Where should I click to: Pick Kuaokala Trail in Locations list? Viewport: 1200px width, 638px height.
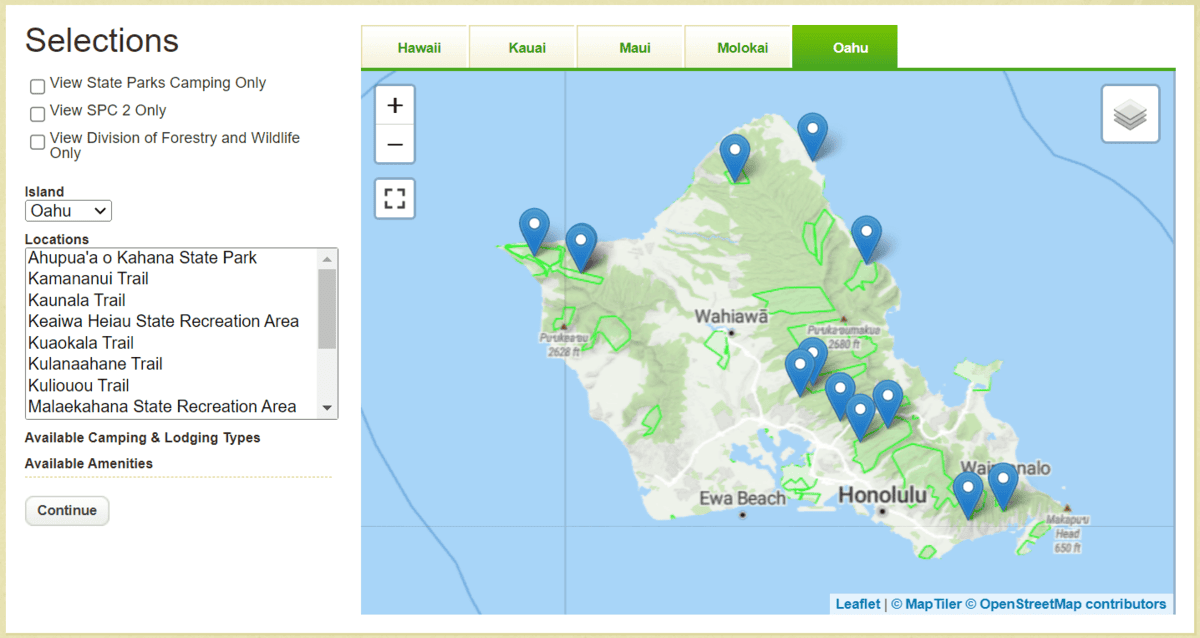(x=172, y=343)
